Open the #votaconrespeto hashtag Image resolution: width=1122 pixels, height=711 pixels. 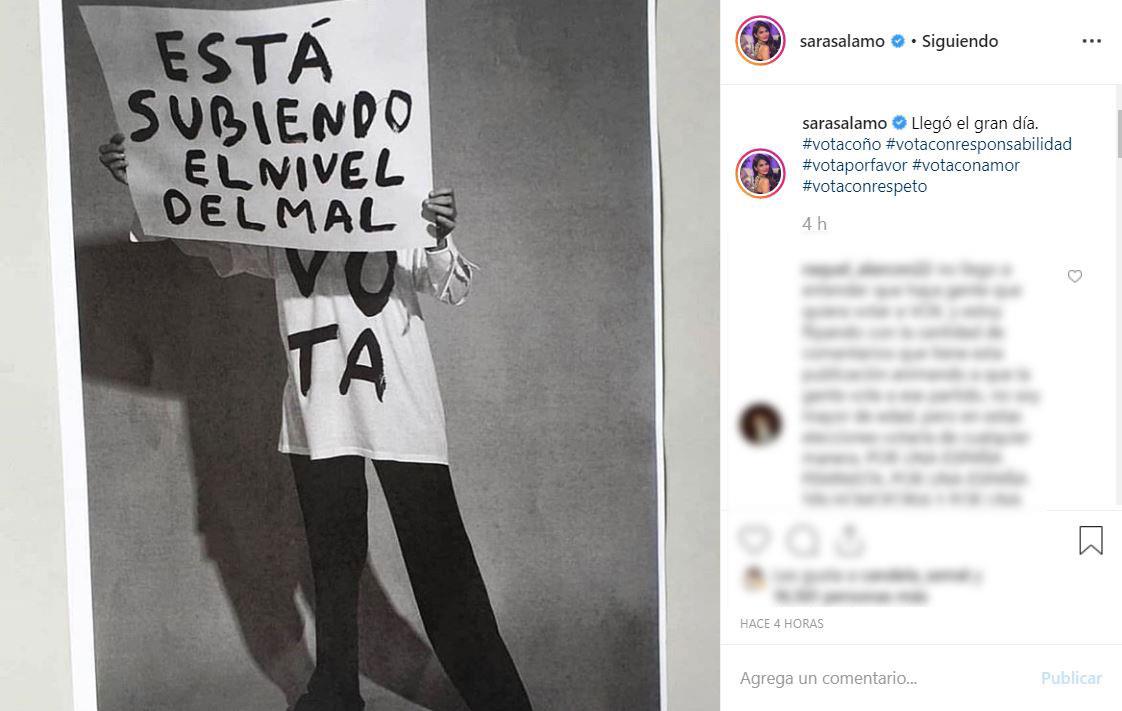(864, 187)
